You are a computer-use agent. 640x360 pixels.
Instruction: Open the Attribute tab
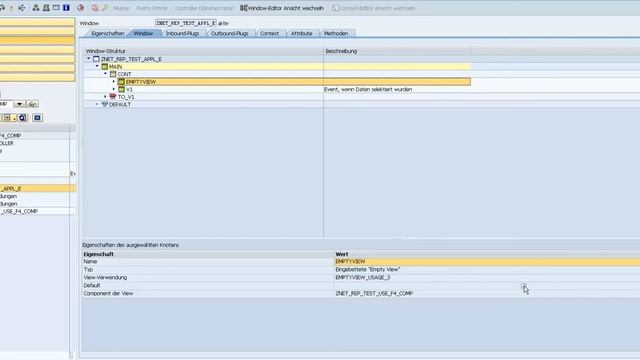[x=302, y=33]
